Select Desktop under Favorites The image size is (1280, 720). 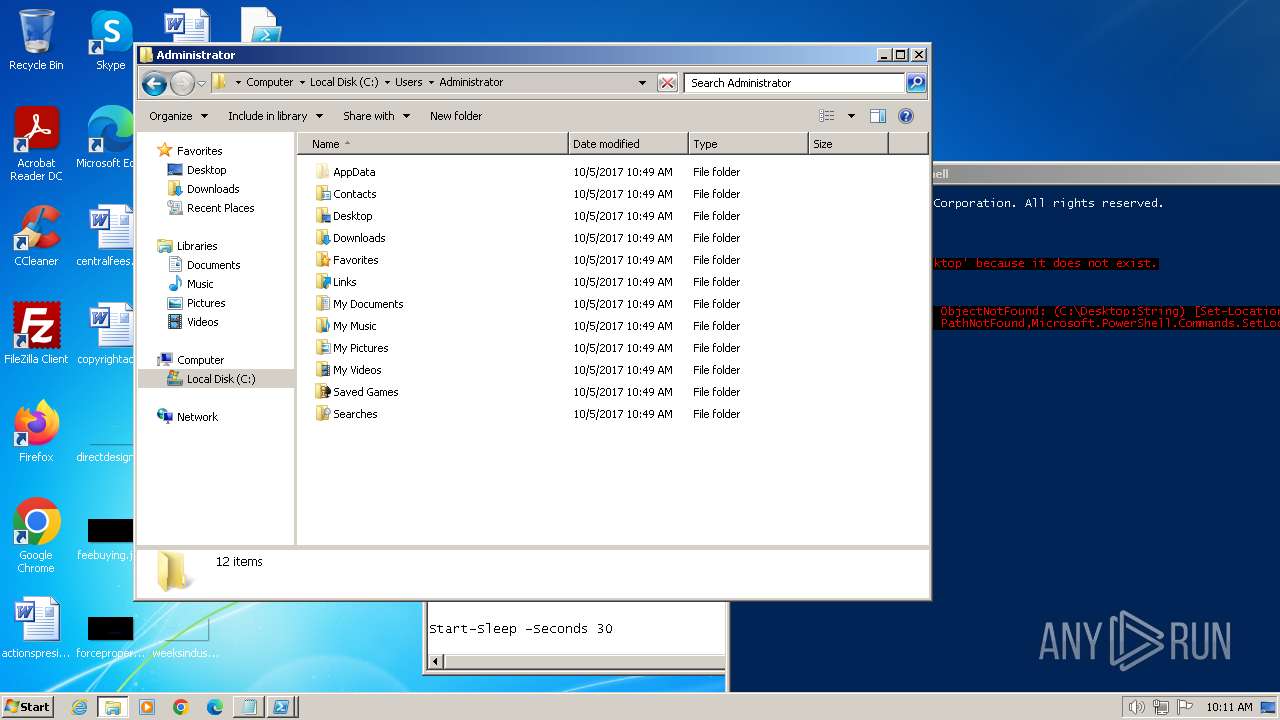206,170
